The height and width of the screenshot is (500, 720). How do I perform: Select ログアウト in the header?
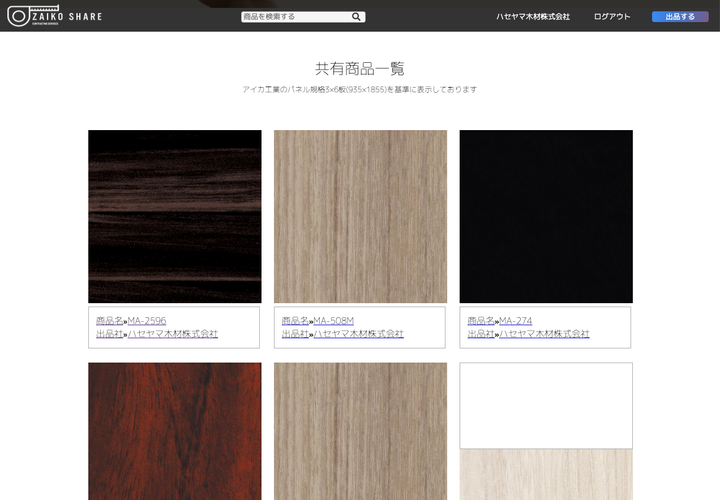(x=612, y=17)
